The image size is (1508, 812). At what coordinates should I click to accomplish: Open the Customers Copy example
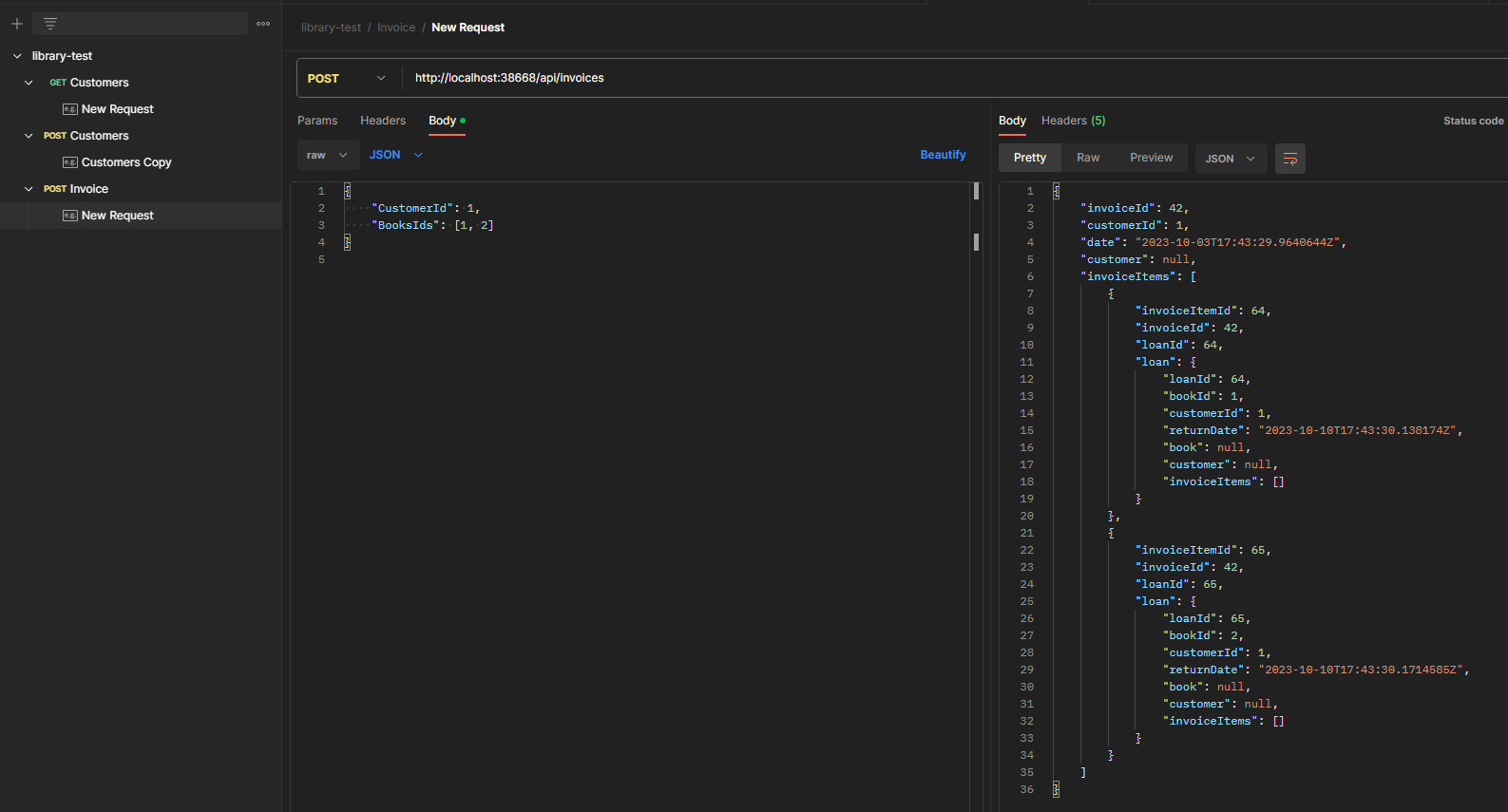(126, 162)
